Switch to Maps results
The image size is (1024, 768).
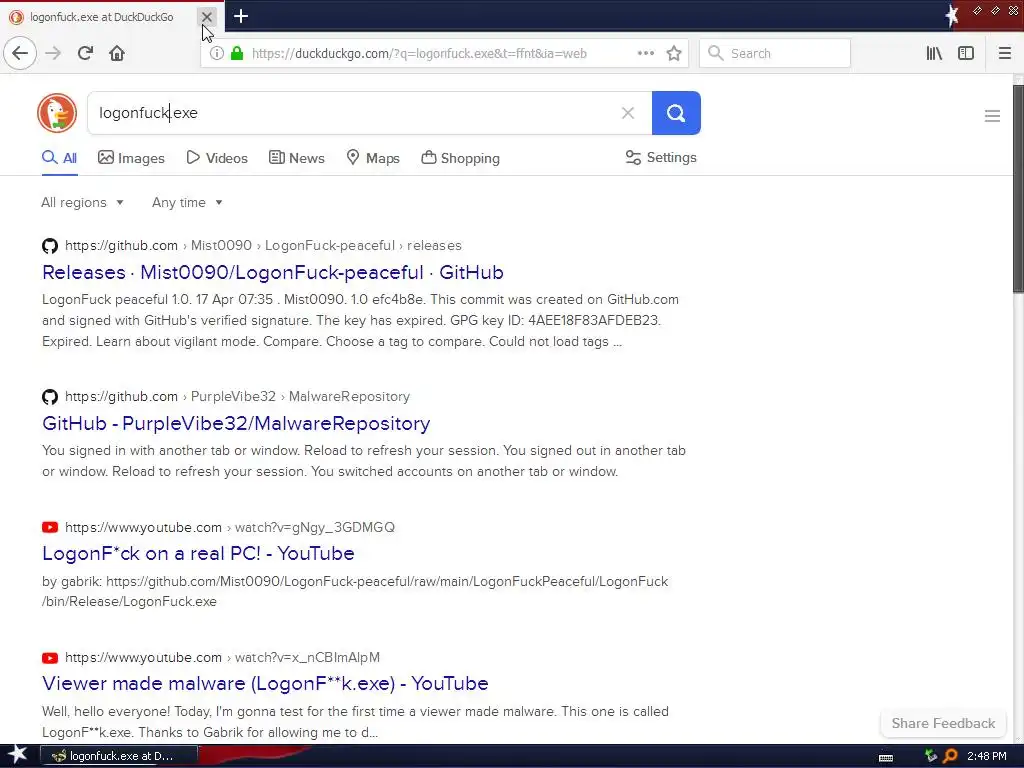pyautogui.click(x=373, y=158)
